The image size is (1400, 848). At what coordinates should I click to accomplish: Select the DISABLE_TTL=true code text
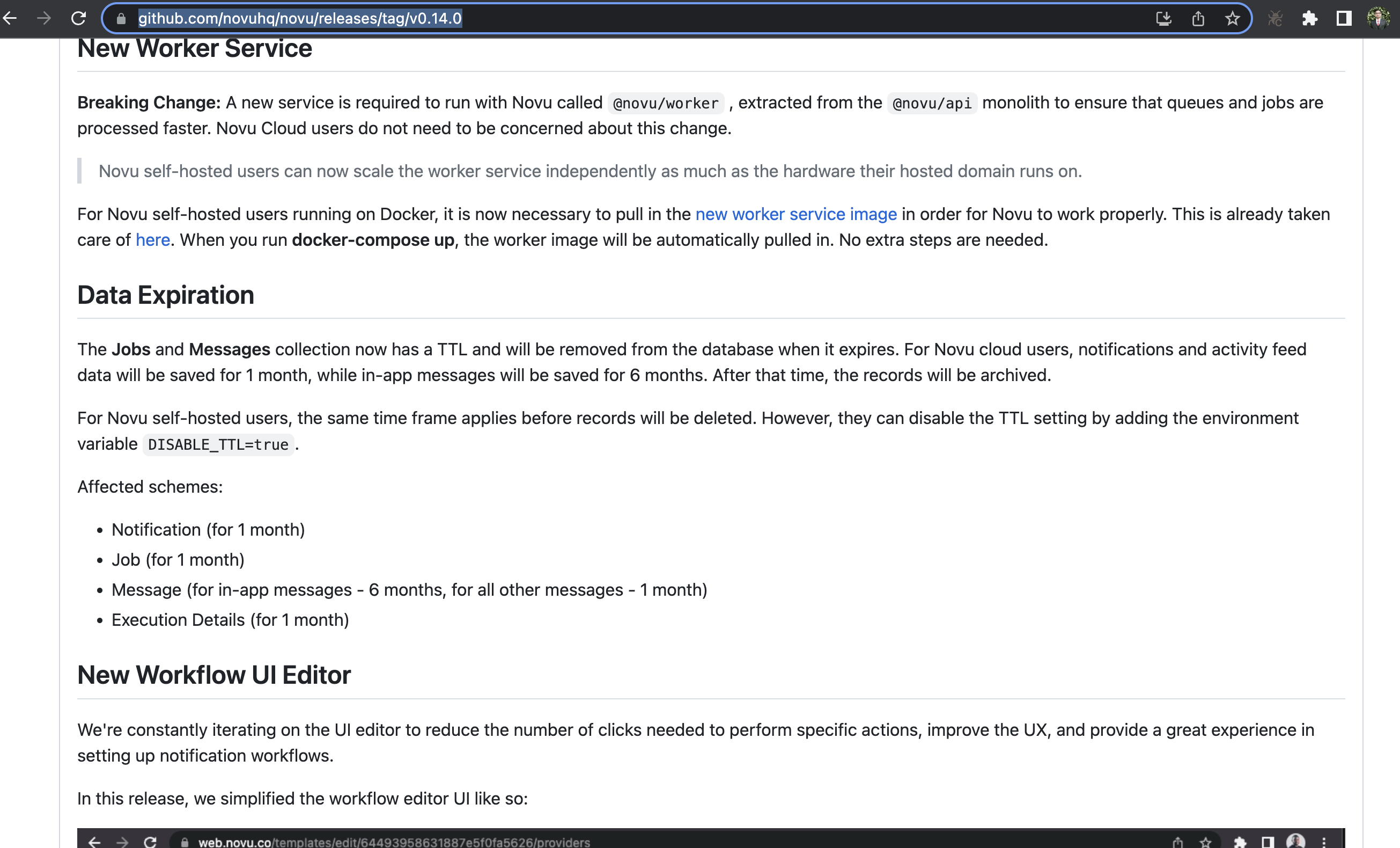coord(218,444)
